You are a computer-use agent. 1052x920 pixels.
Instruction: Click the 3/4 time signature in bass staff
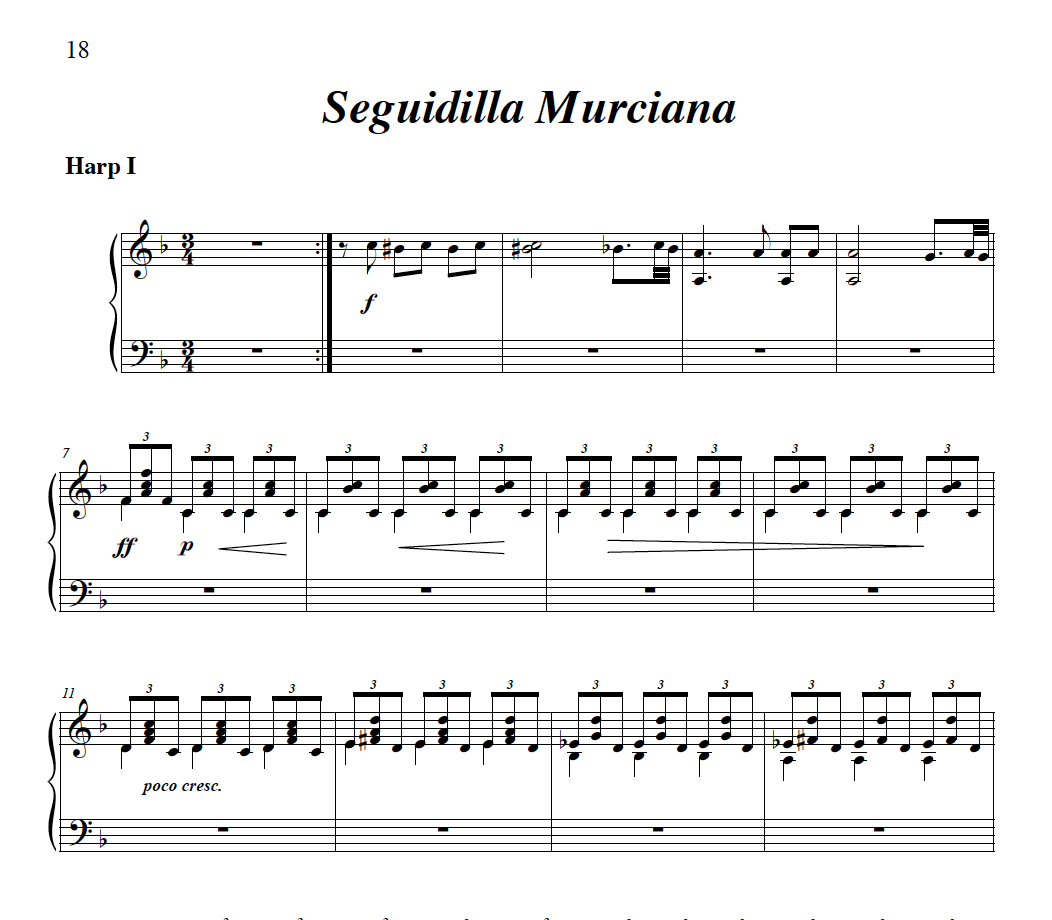(187, 356)
